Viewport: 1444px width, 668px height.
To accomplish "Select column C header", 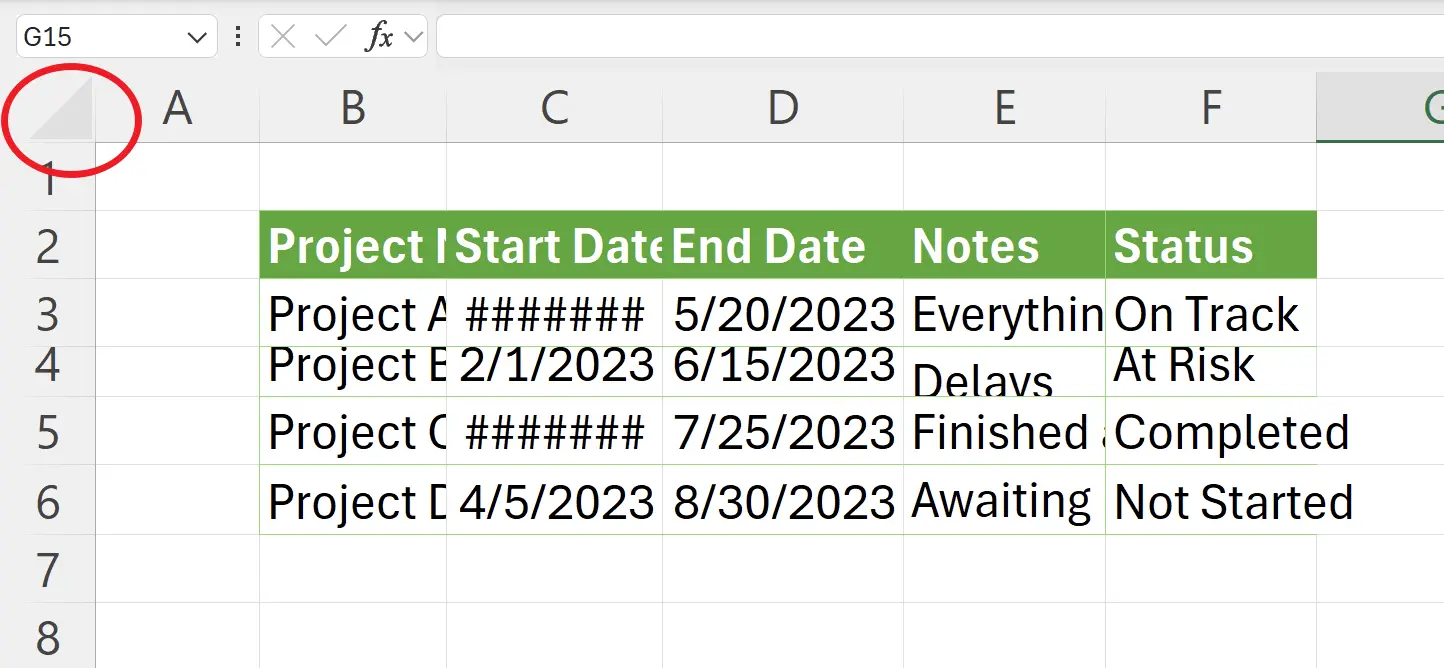I will 554,108.
